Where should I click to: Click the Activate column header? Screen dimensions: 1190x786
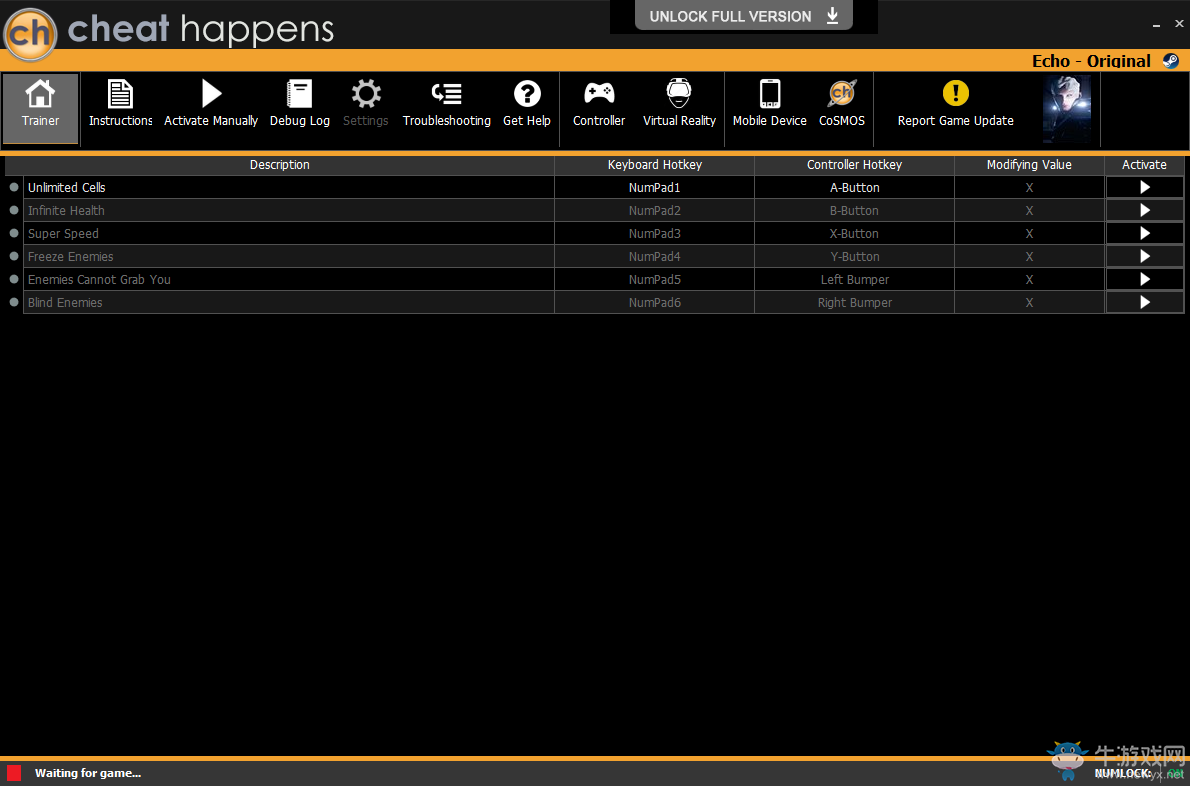1144,165
